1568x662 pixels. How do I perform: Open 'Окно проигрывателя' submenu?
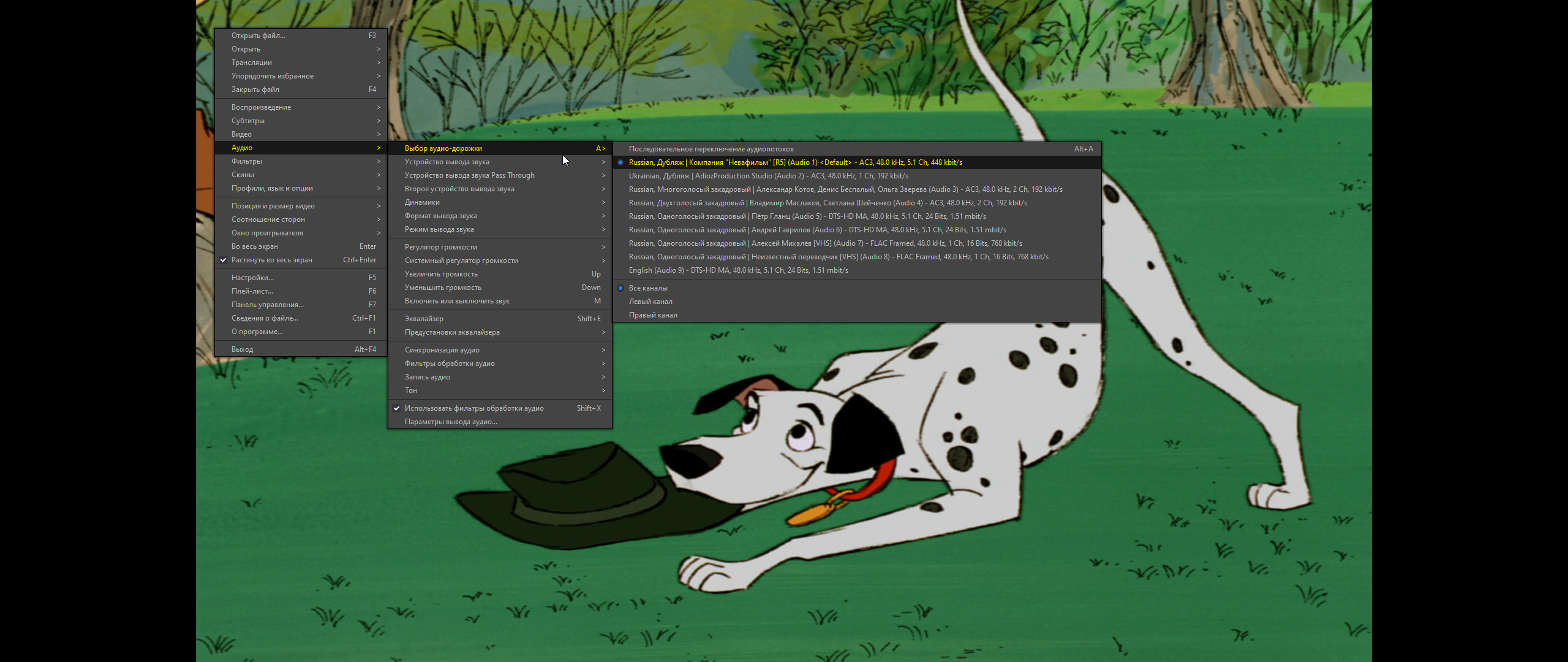[x=301, y=233]
